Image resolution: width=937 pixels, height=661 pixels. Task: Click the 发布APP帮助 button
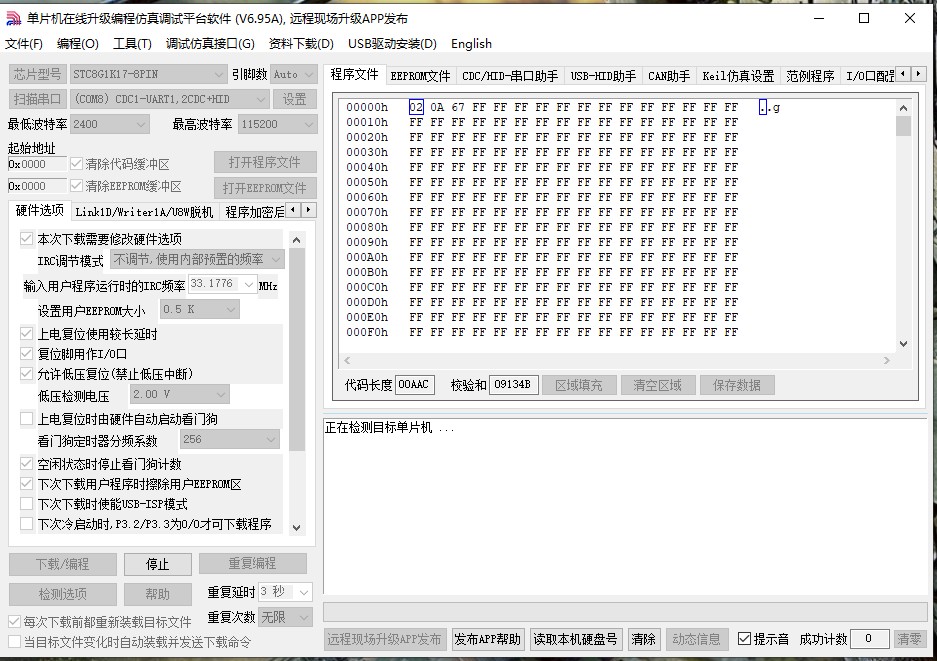488,639
